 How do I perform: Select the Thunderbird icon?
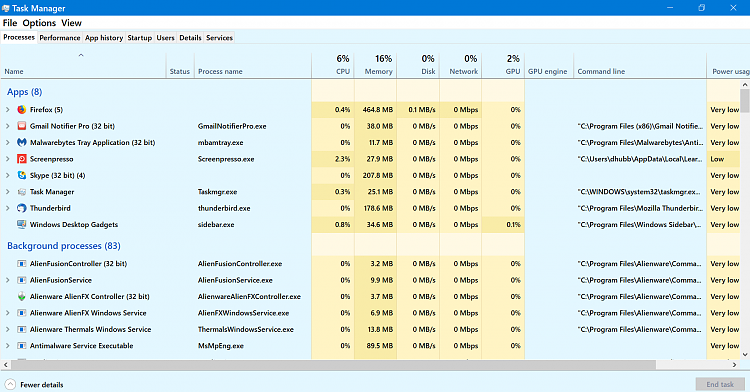pos(22,208)
